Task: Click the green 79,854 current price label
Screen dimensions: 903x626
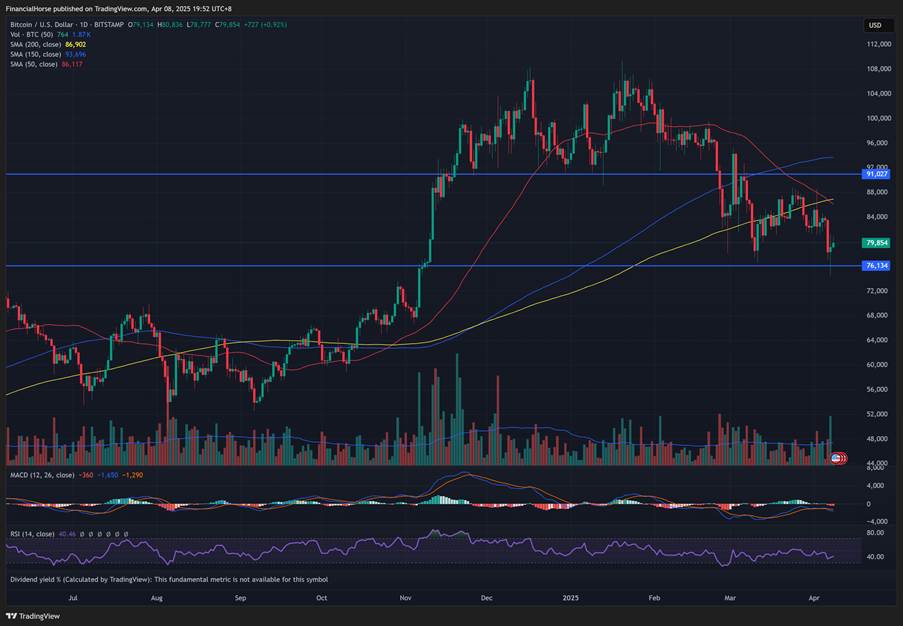Action: coord(877,243)
